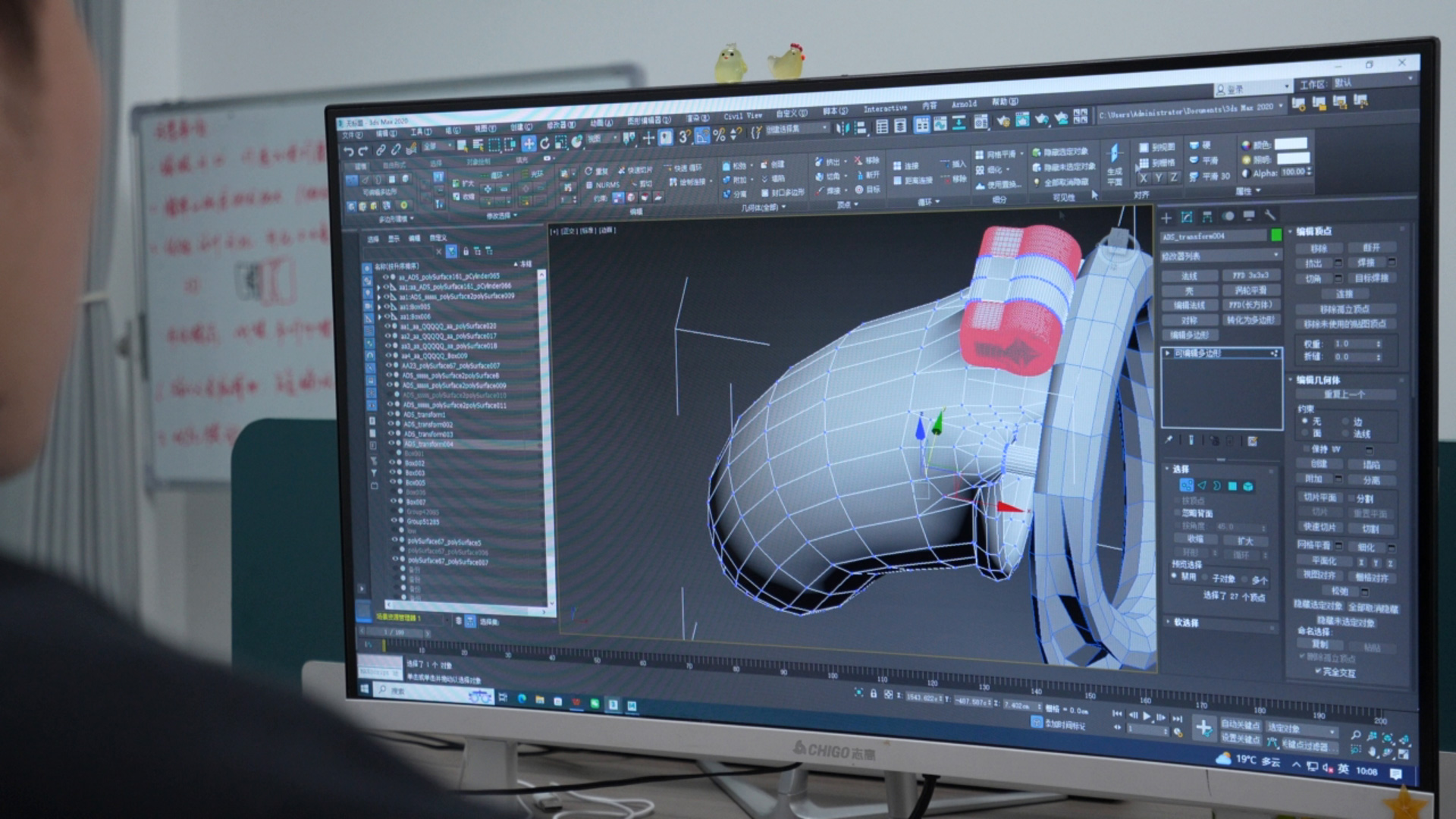Screen dimensions: 1456x819
Task: Click the Undo arrow in toolbar
Action: (x=348, y=152)
